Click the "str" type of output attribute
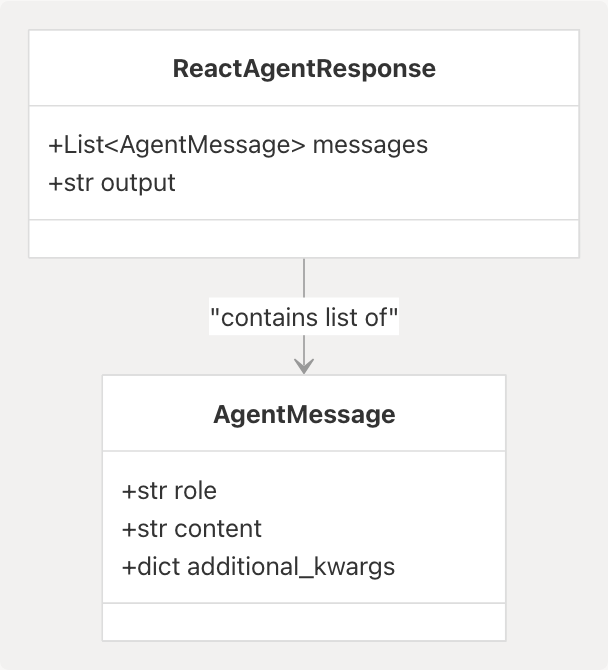 click(78, 183)
